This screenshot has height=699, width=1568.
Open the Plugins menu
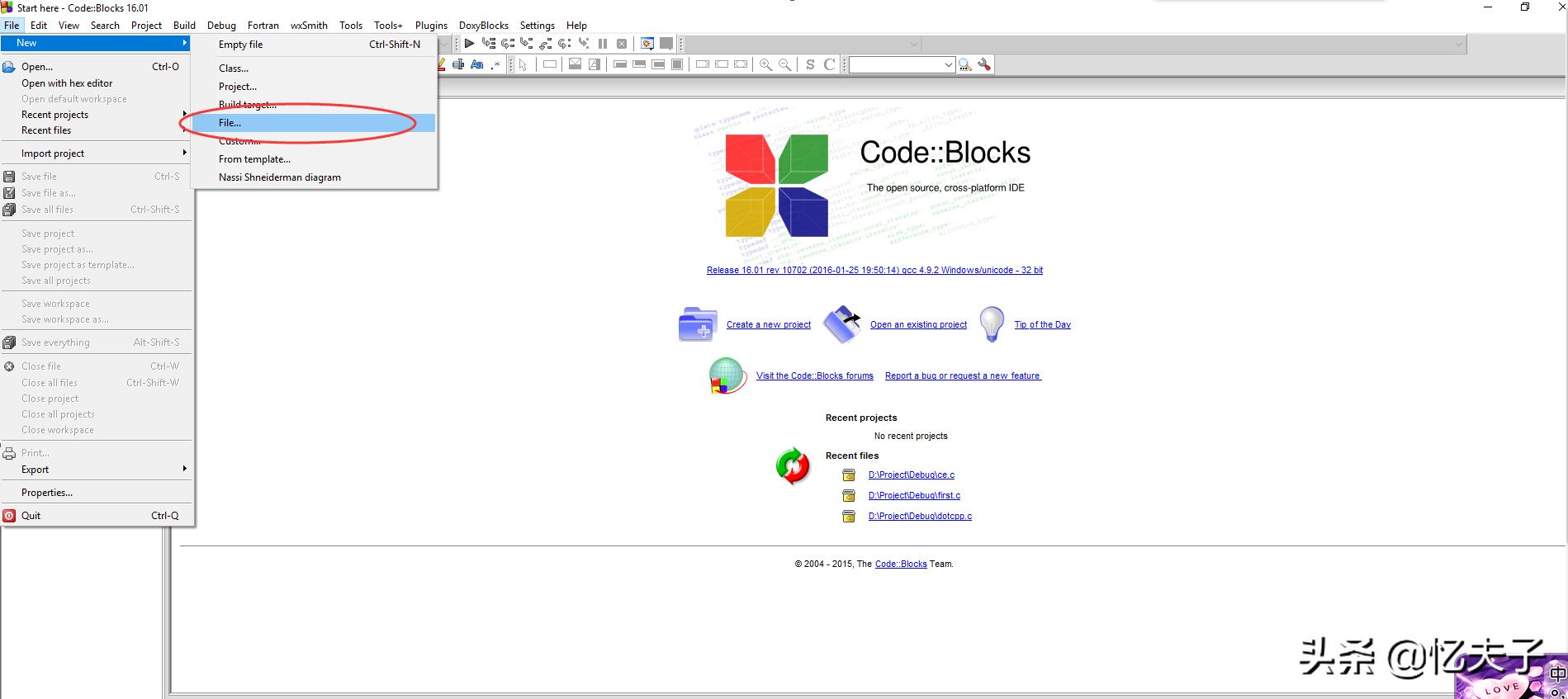pos(431,26)
